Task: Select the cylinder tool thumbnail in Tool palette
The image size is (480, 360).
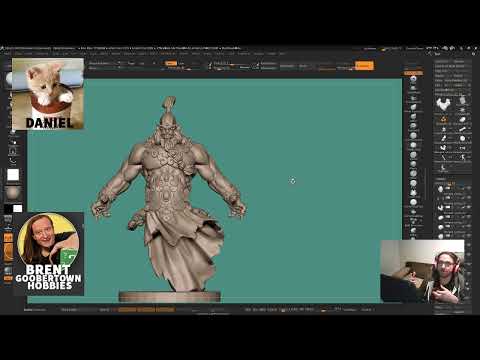Action: point(462,100)
